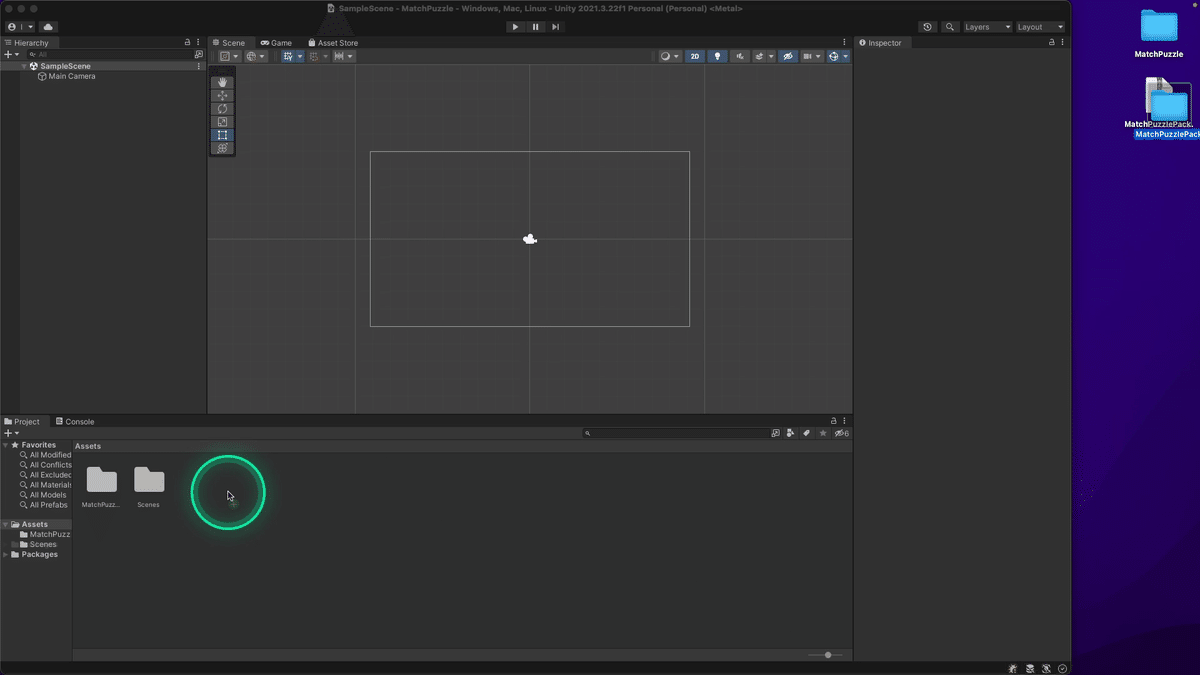Click the Pause button
Screen dimensions: 1200x675
click(x=535, y=27)
